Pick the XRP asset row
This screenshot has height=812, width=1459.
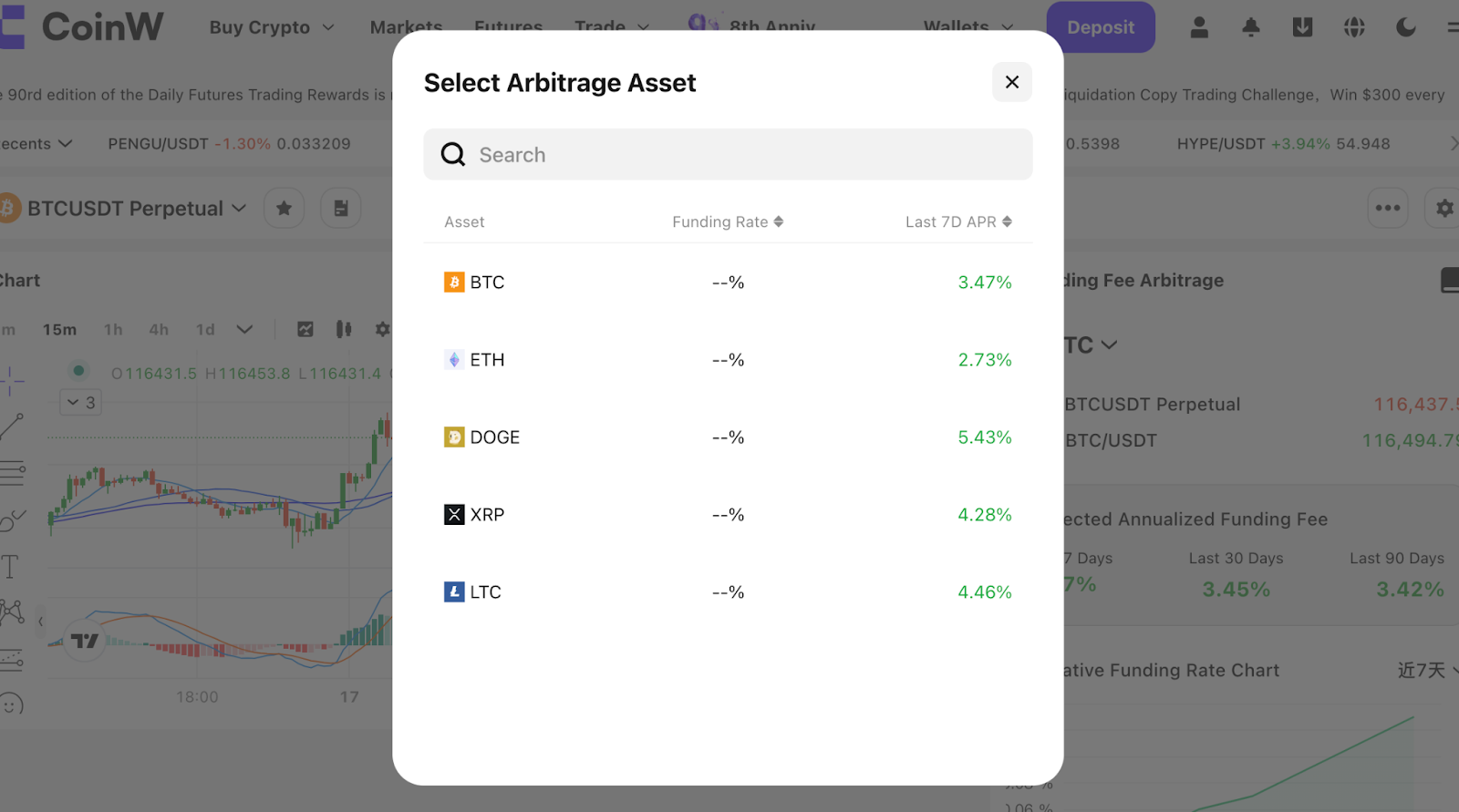pyautogui.click(x=728, y=515)
